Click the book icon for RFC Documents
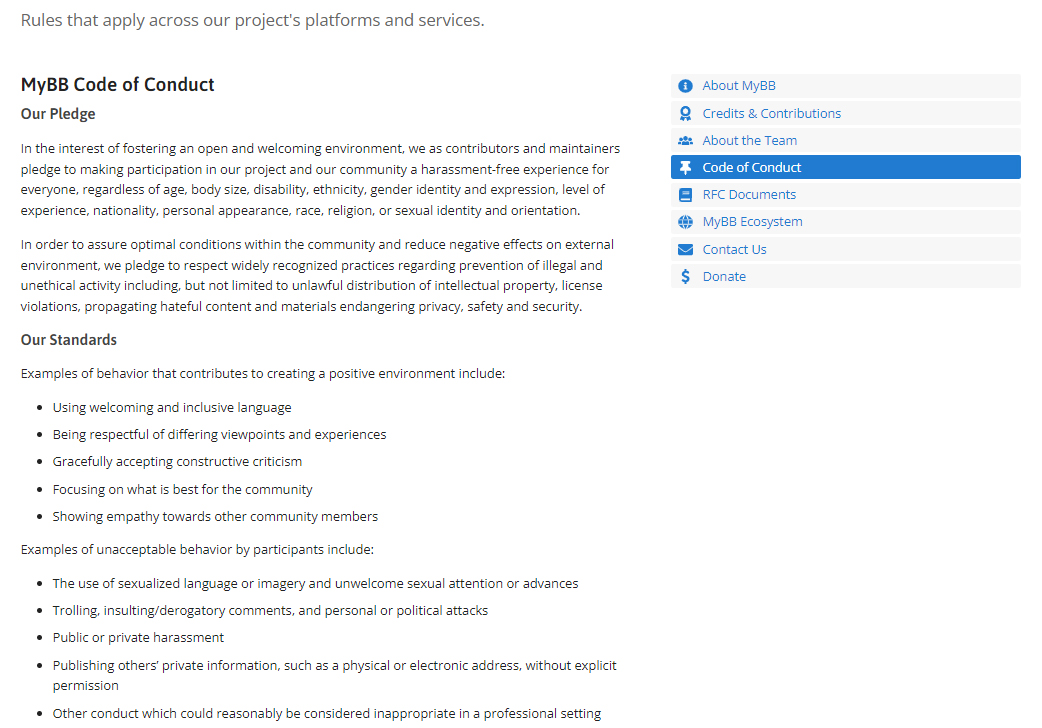The image size is (1042, 728). click(685, 195)
